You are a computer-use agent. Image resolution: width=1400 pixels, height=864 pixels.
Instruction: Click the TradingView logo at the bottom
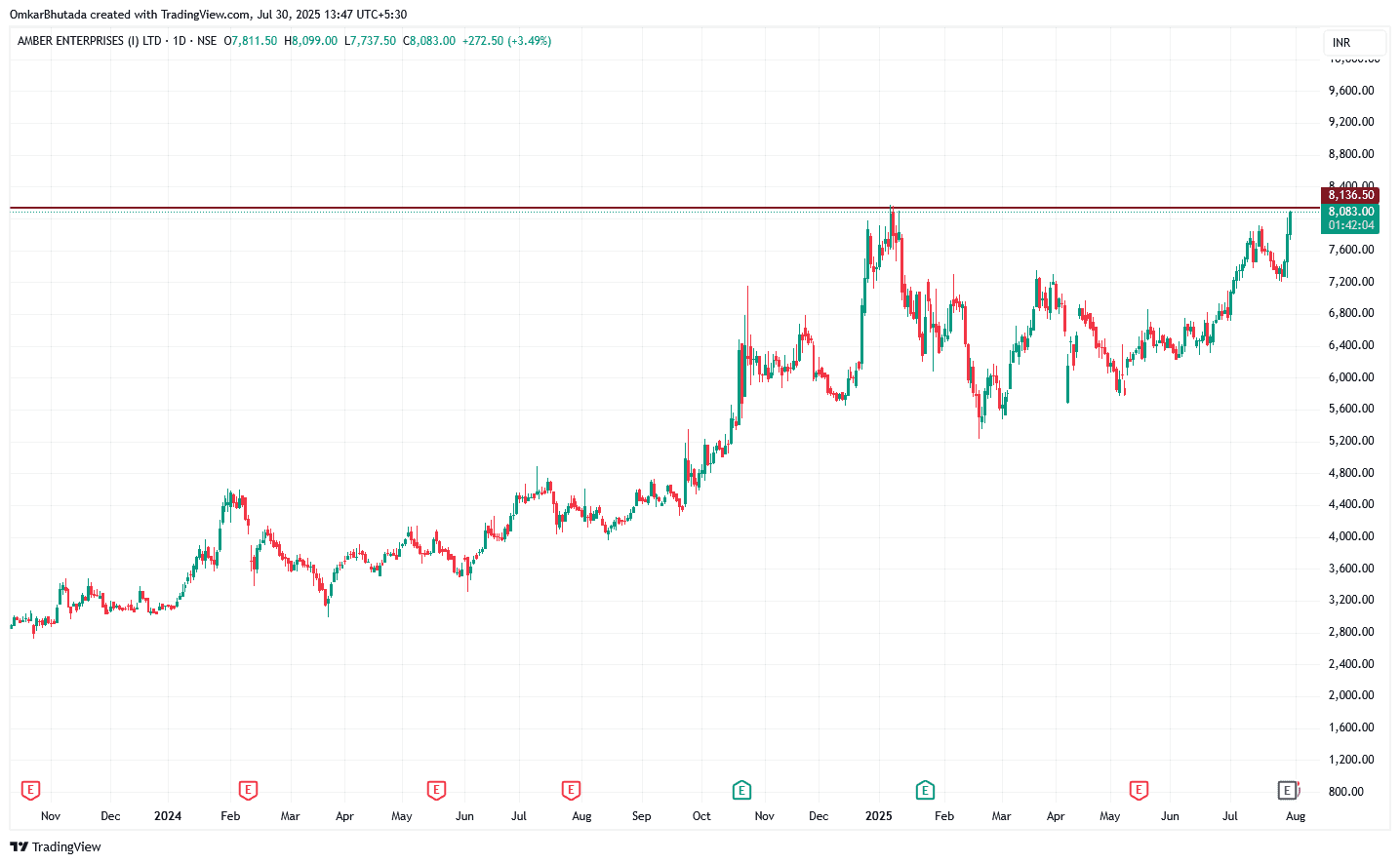point(56,846)
